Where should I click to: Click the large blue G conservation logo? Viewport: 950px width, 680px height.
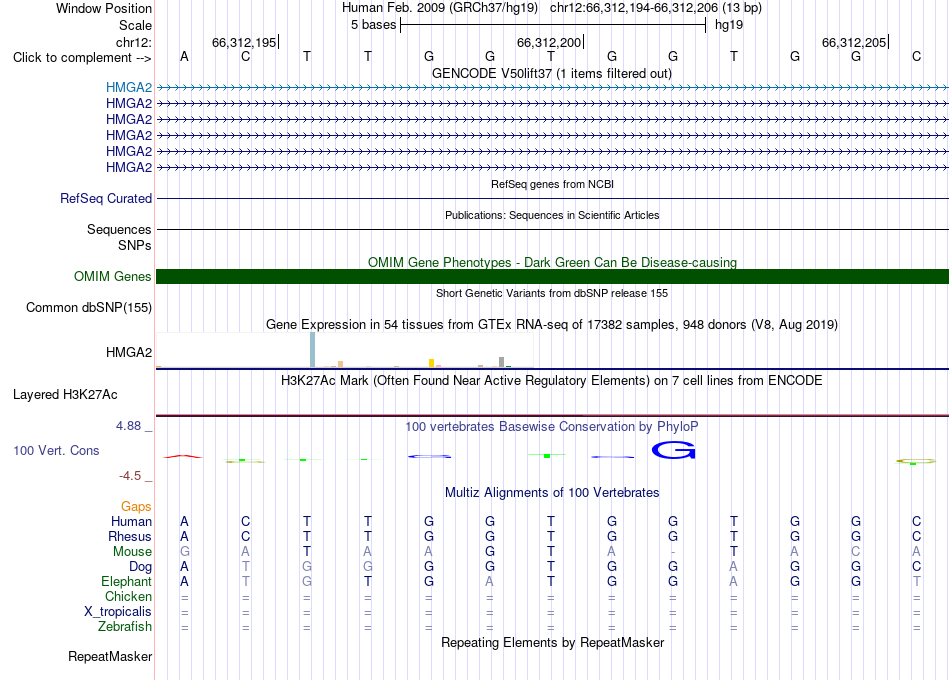(x=673, y=450)
